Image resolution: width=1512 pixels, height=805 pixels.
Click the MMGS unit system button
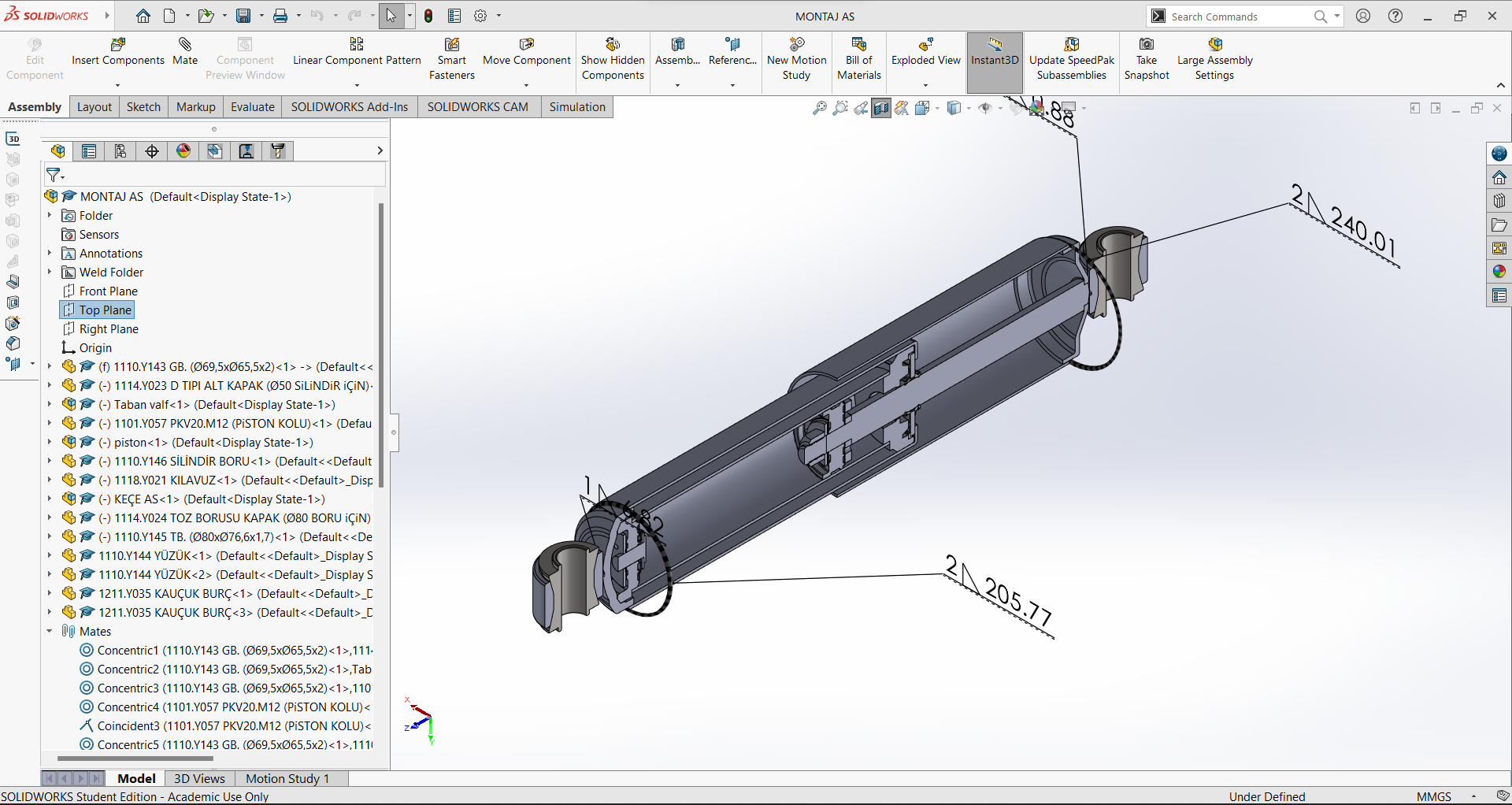[1433, 796]
